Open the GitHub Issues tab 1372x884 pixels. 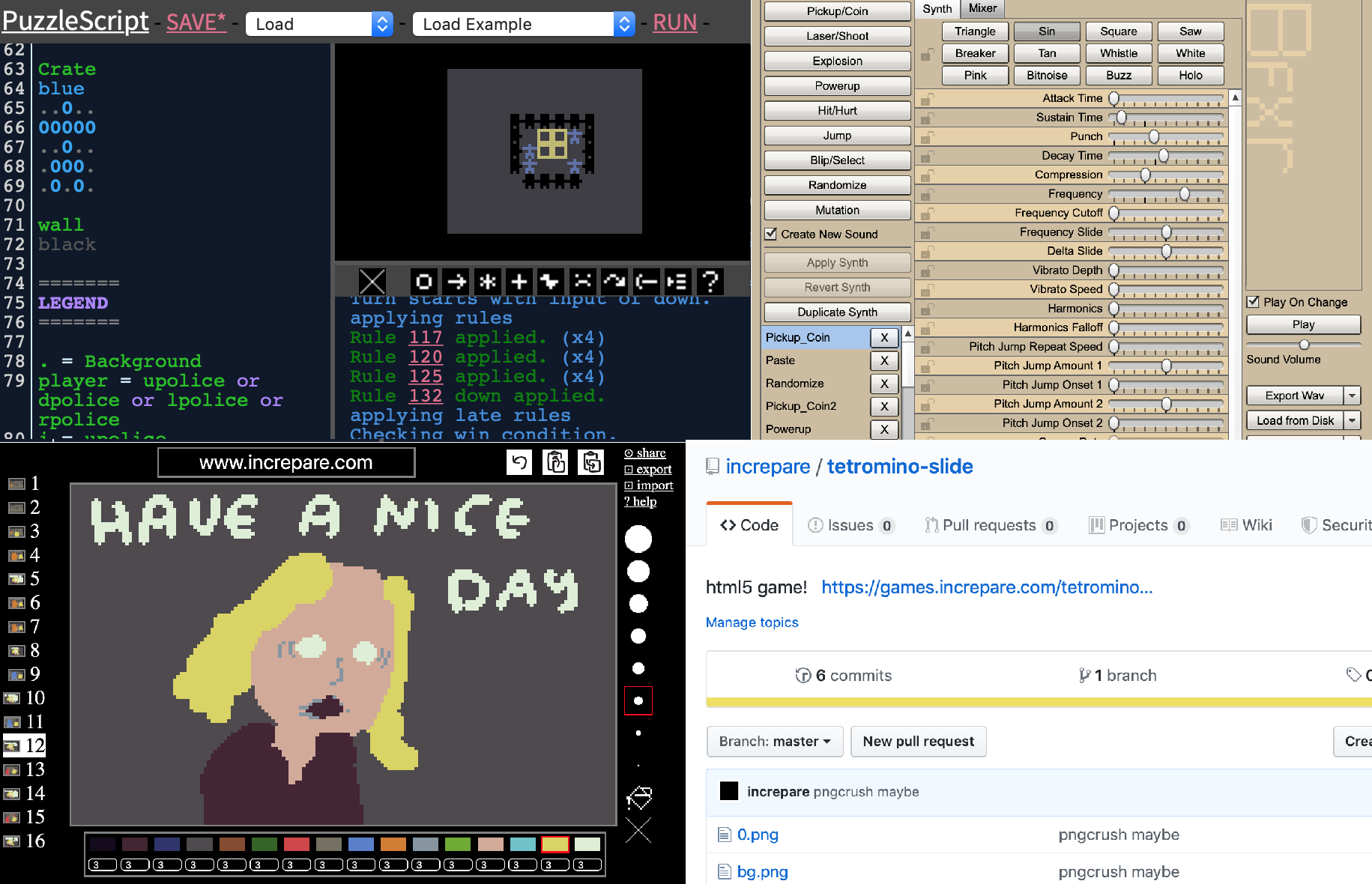851,525
